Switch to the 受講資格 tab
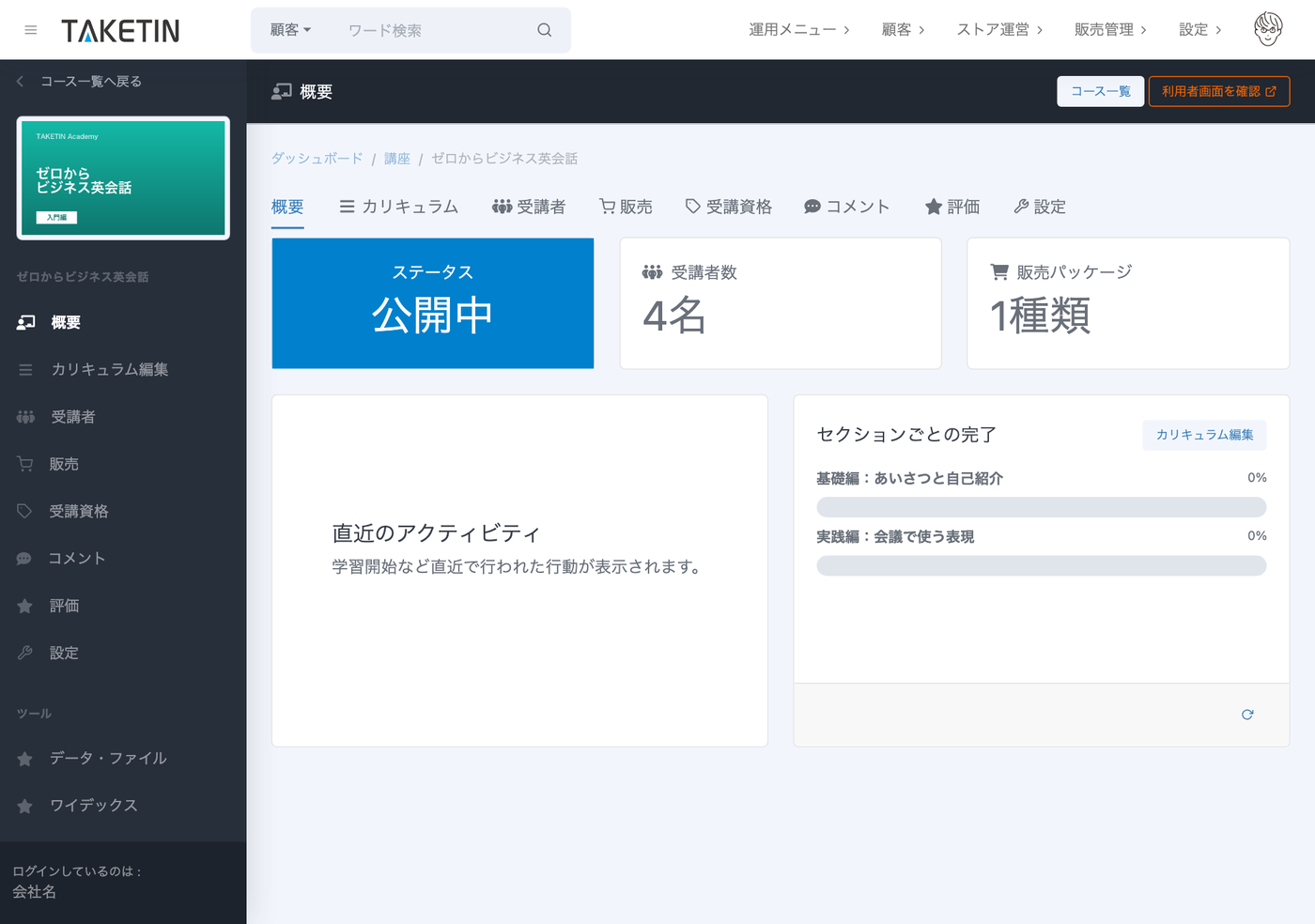 (728, 207)
